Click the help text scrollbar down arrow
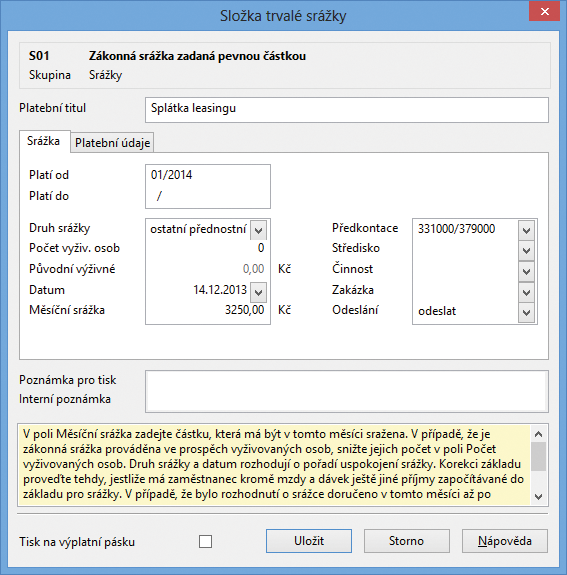The width and height of the screenshot is (567, 575). click(538, 497)
